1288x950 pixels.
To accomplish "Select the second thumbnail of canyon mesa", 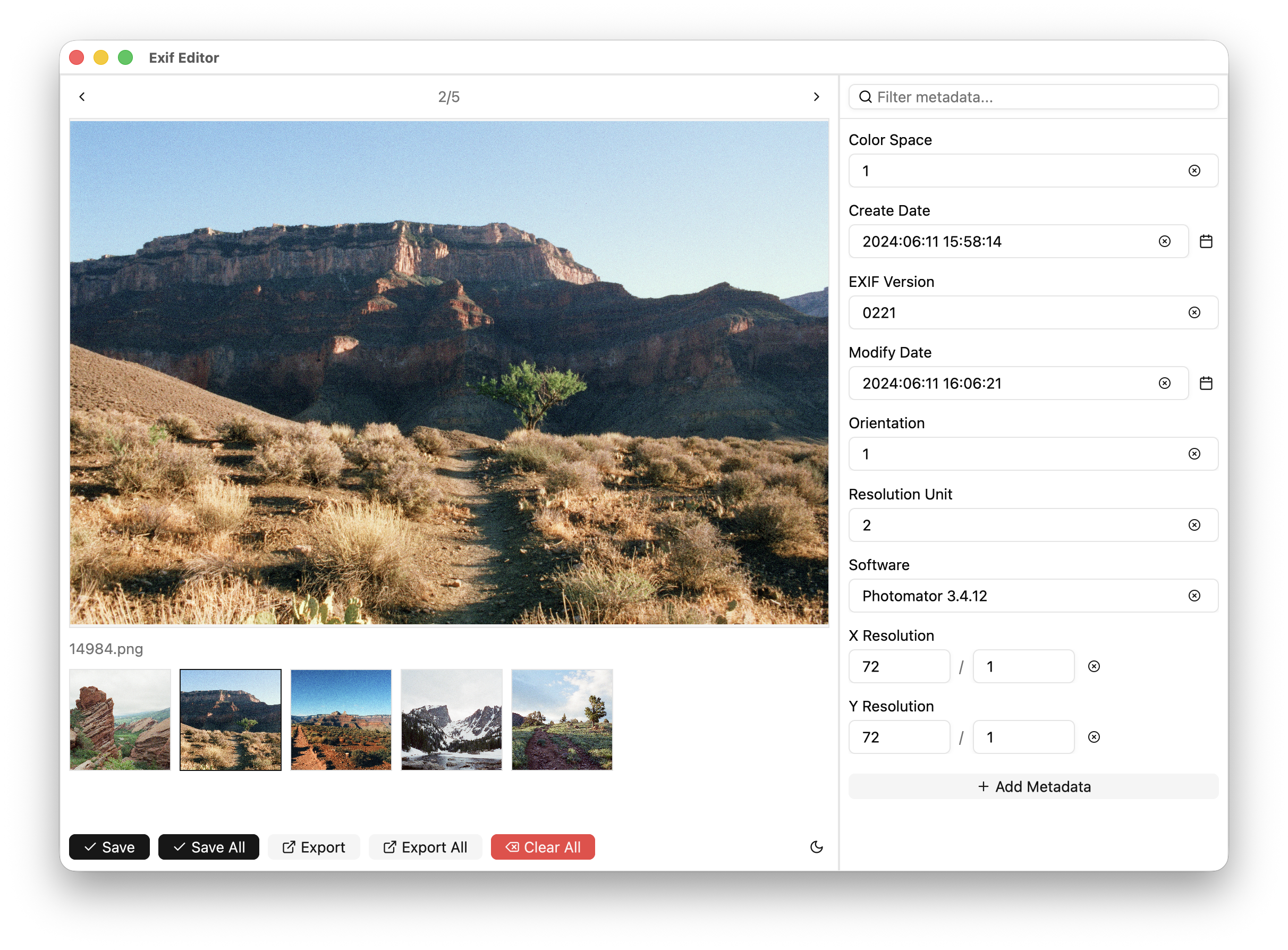I will (231, 719).
